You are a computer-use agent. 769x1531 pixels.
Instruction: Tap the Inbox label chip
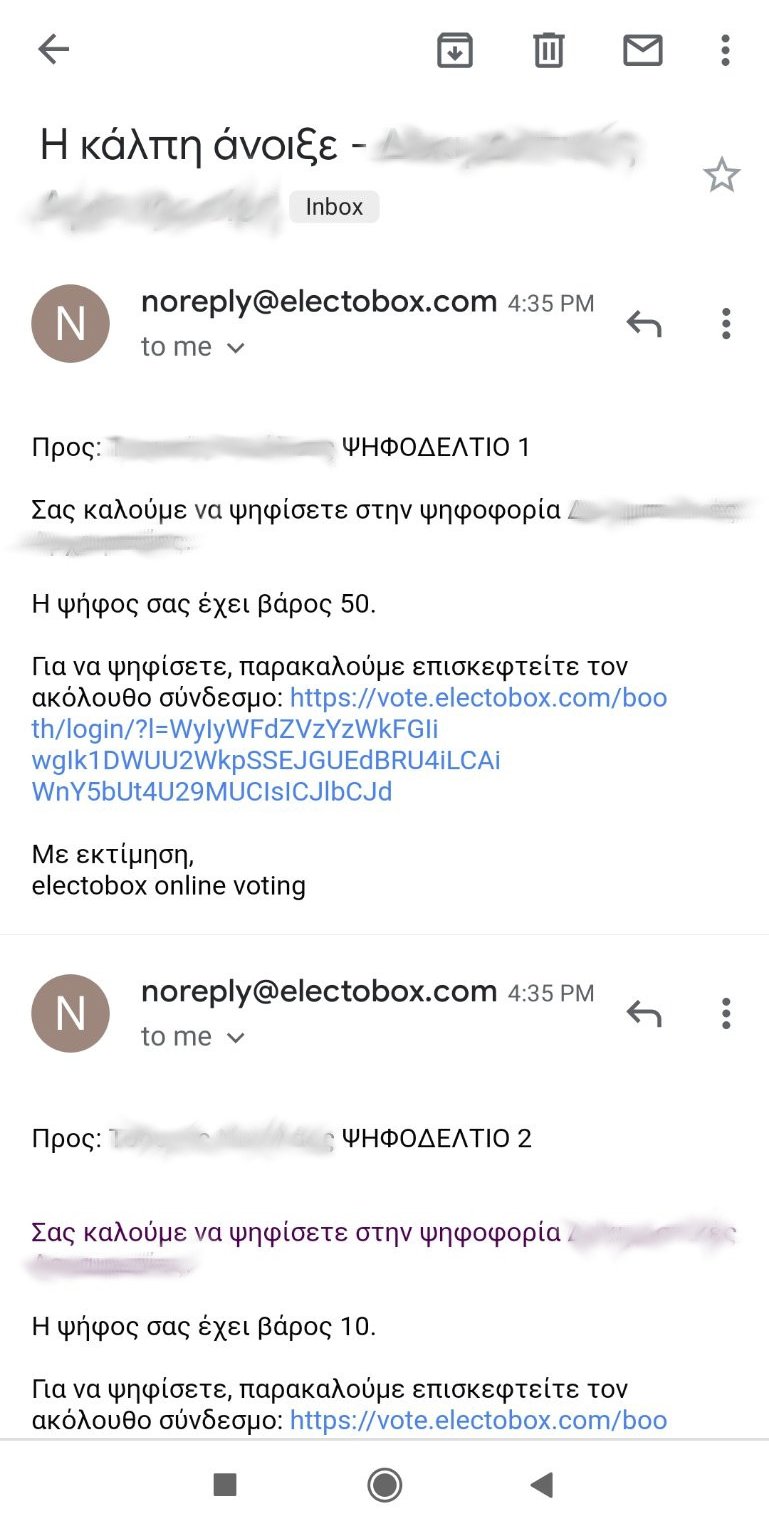(x=334, y=207)
